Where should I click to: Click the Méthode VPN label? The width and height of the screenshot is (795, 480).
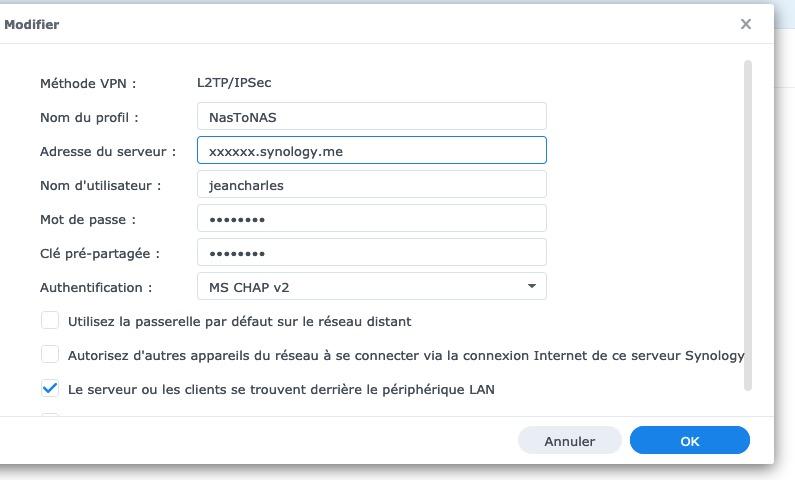87,83
